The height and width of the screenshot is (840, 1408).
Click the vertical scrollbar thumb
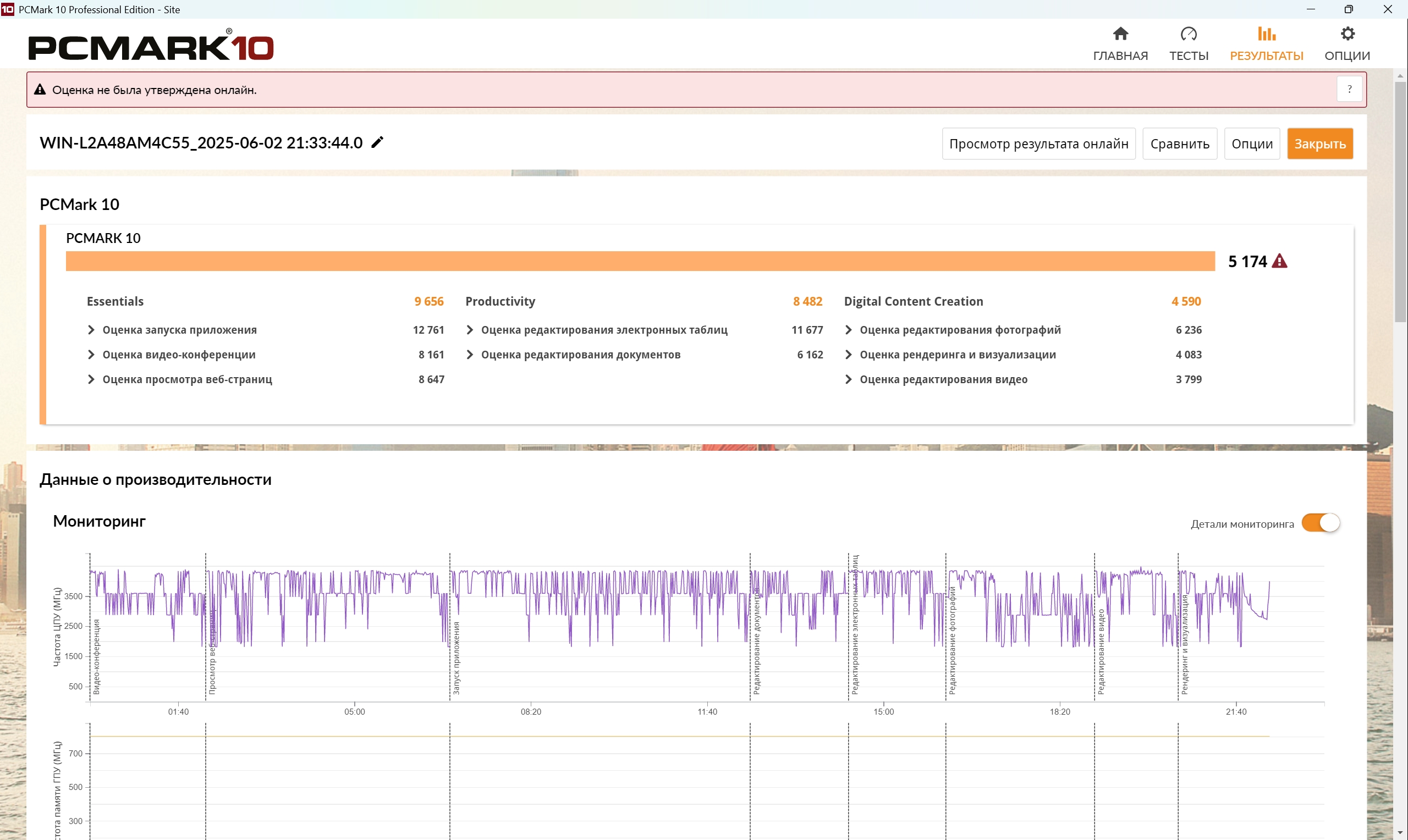pyautogui.click(x=1400, y=201)
